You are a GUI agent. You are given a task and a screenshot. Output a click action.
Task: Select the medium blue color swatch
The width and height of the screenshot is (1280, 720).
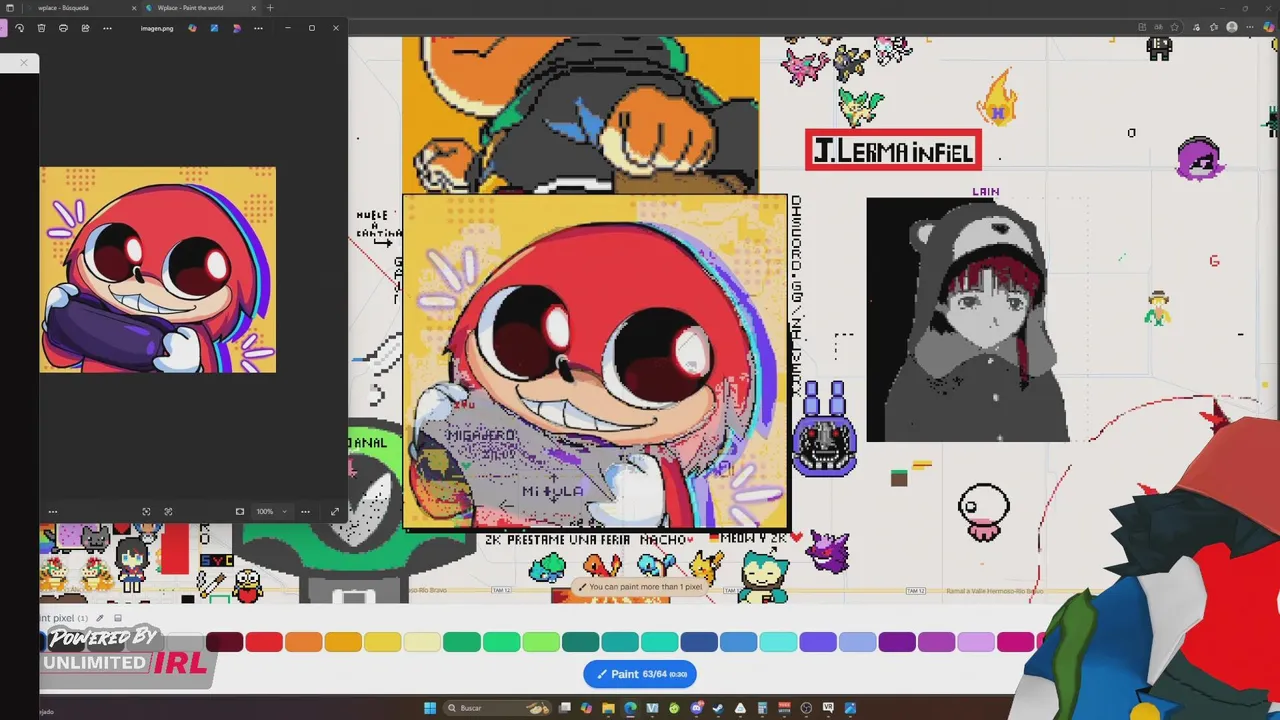738,642
